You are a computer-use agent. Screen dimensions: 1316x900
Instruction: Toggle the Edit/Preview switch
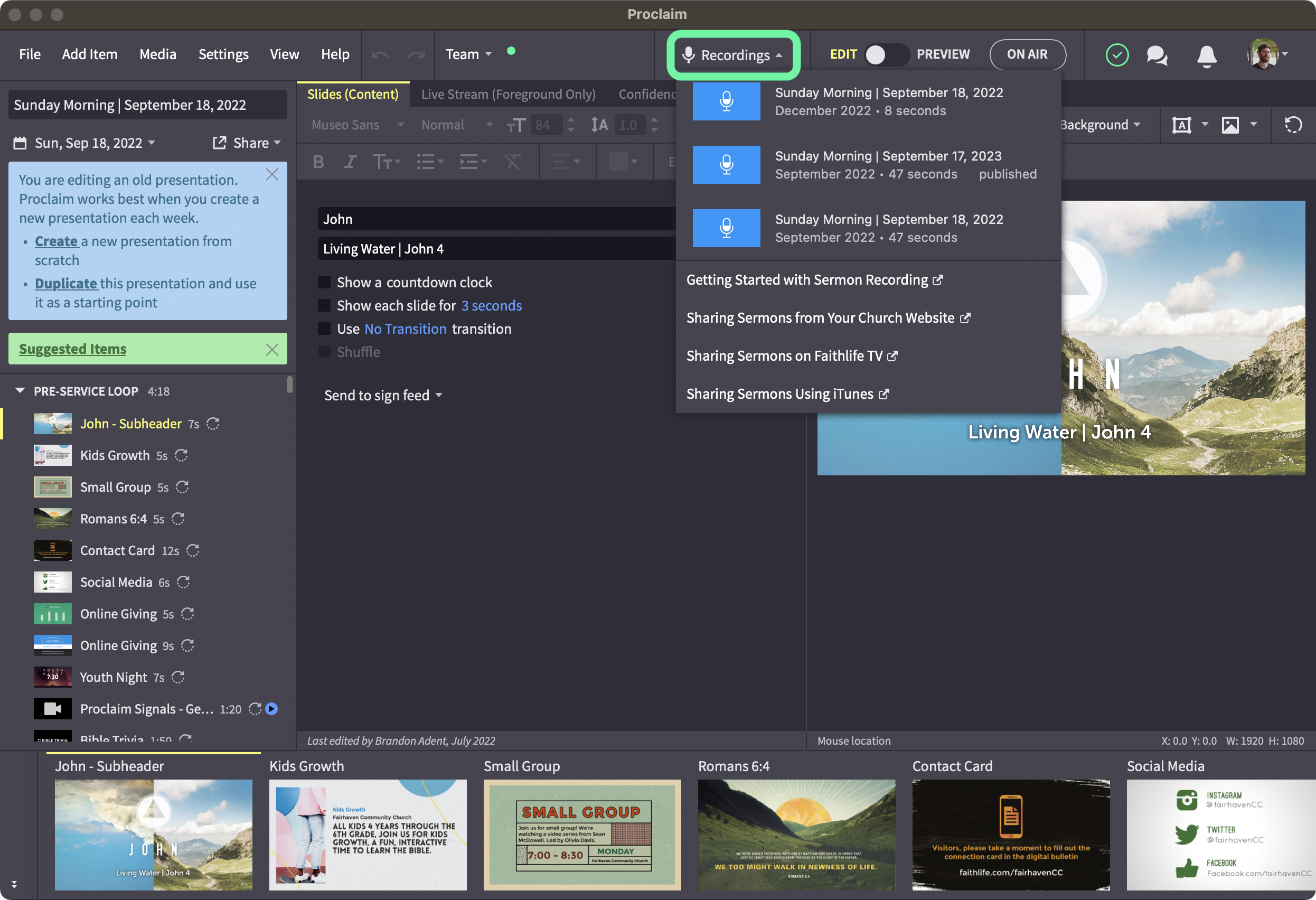click(886, 54)
